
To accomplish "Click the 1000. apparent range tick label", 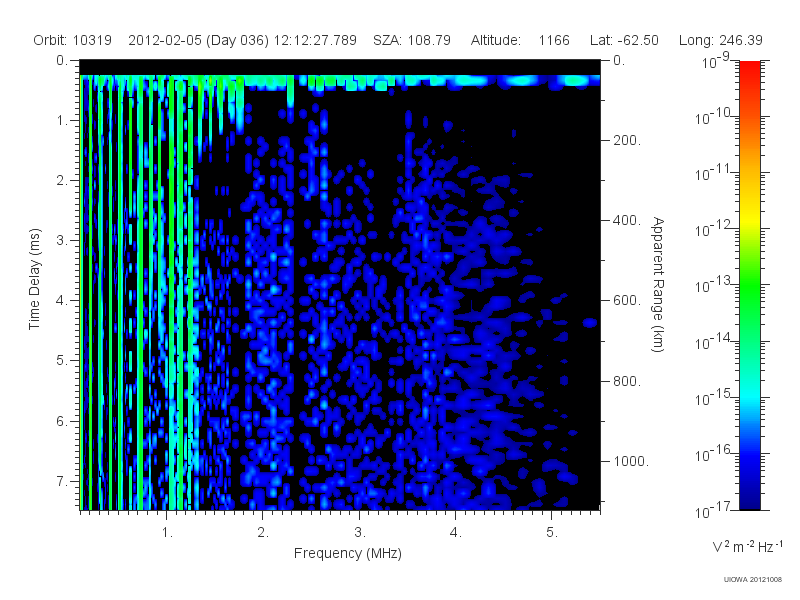I will point(631,461).
